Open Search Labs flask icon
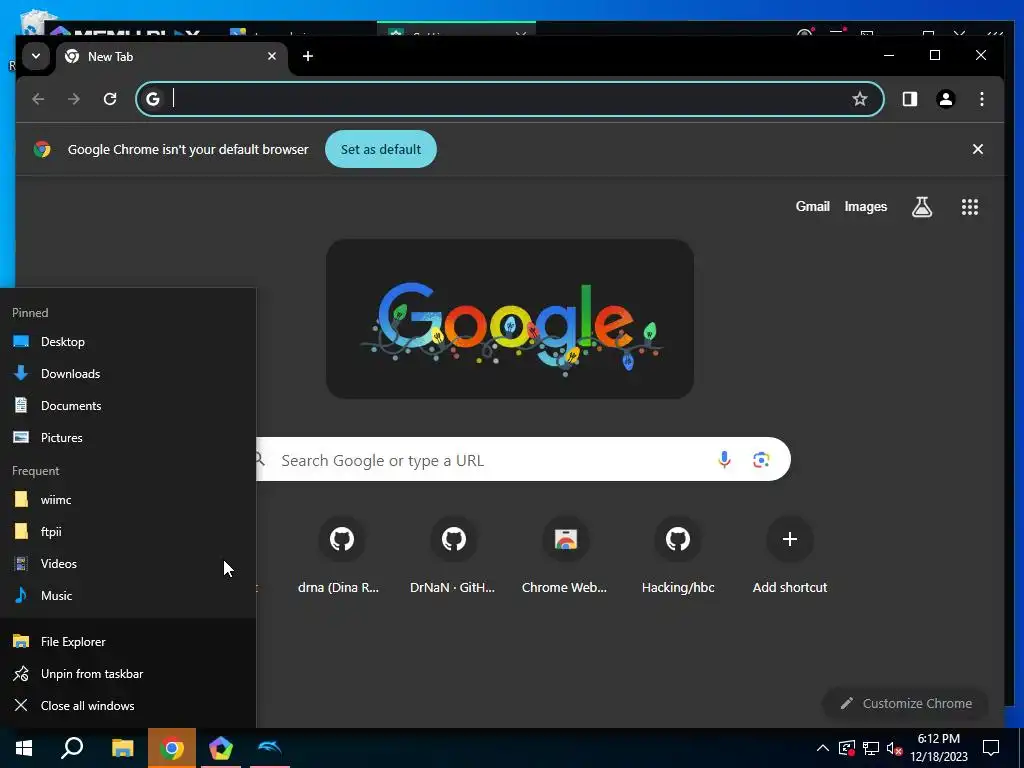 (921, 207)
